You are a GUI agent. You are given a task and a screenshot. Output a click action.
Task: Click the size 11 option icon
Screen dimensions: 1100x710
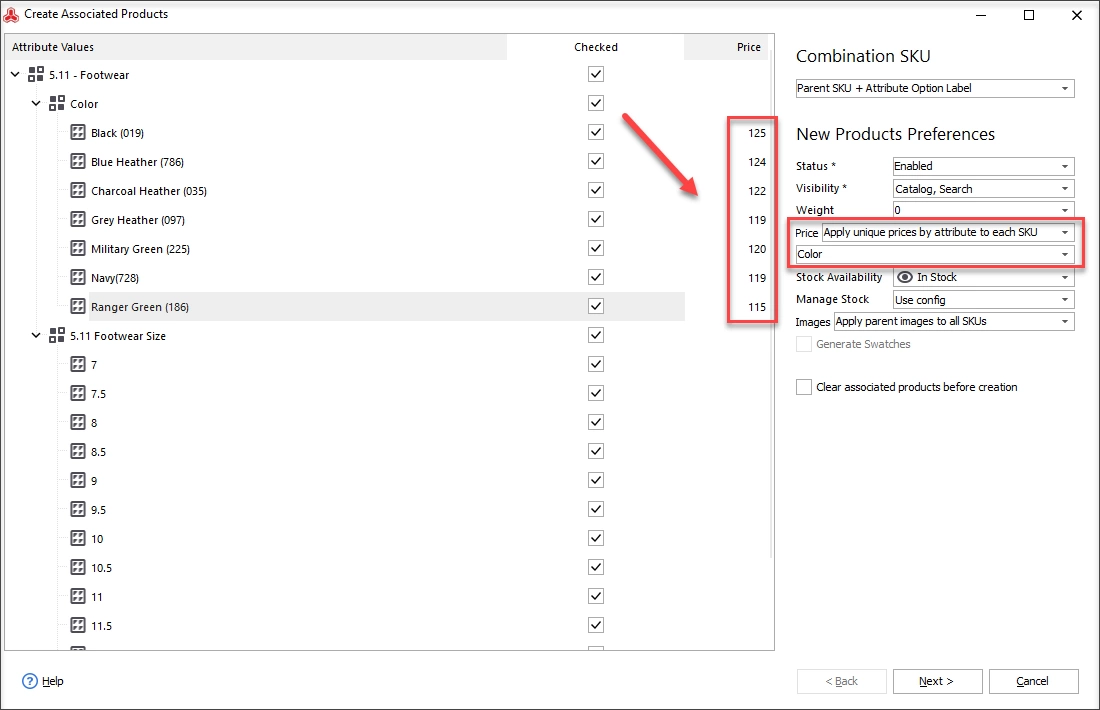tap(78, 596)
